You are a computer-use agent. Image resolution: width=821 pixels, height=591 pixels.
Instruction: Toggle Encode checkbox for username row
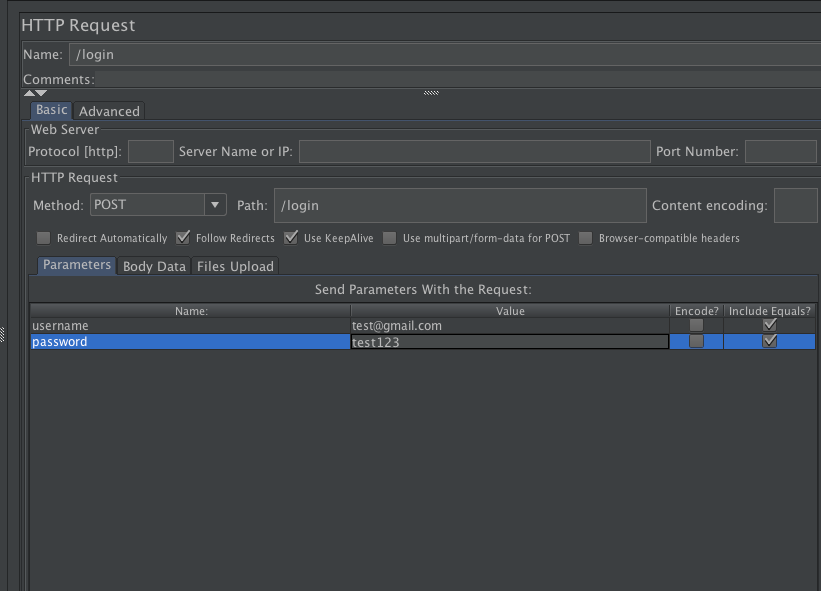[x=696, y=325]
